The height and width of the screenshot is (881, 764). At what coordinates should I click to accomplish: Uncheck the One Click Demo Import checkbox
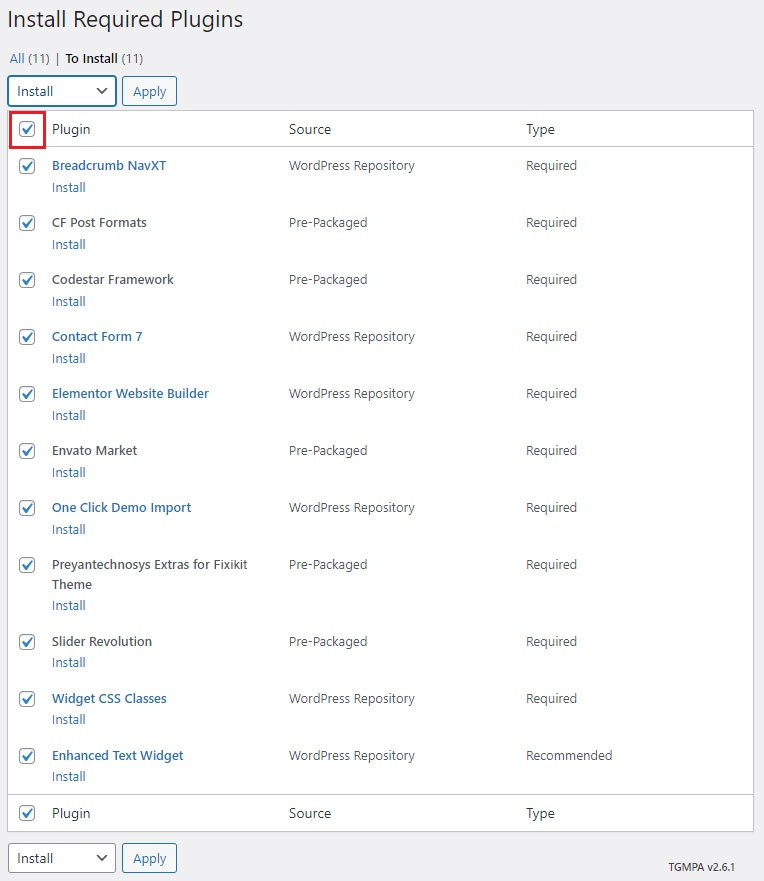[27, 508]
